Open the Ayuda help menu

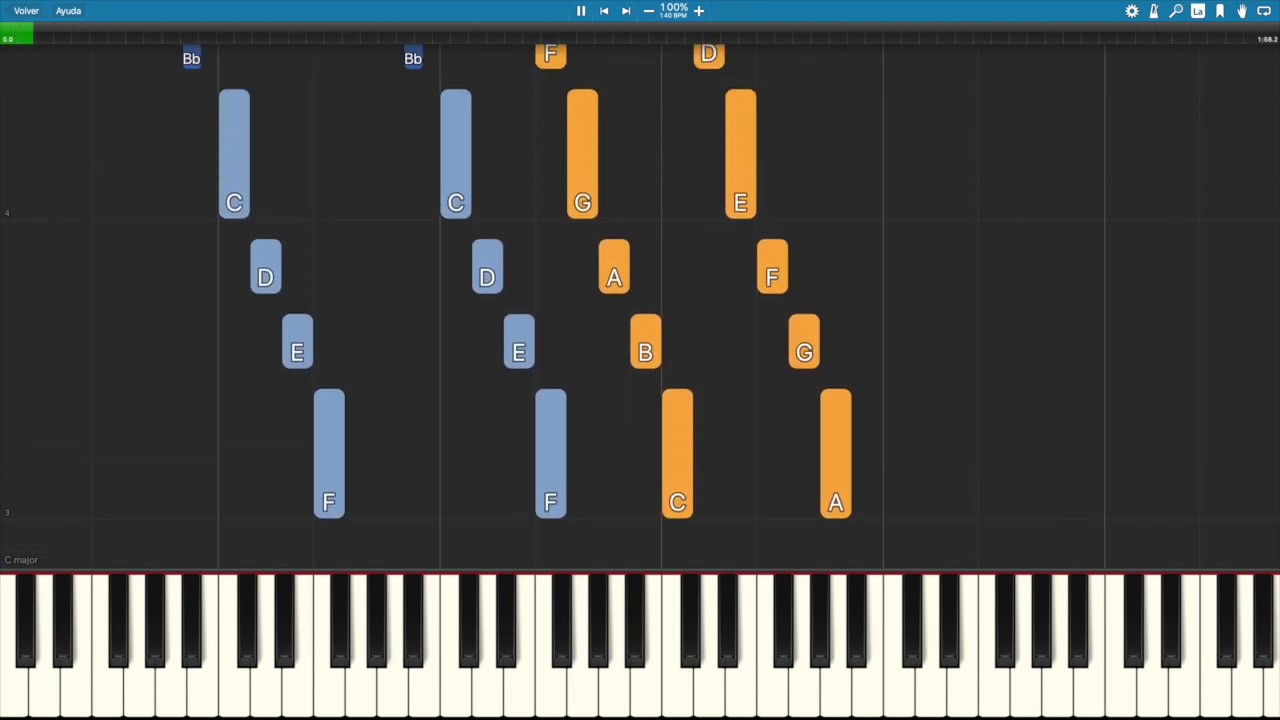coord(68,11)
